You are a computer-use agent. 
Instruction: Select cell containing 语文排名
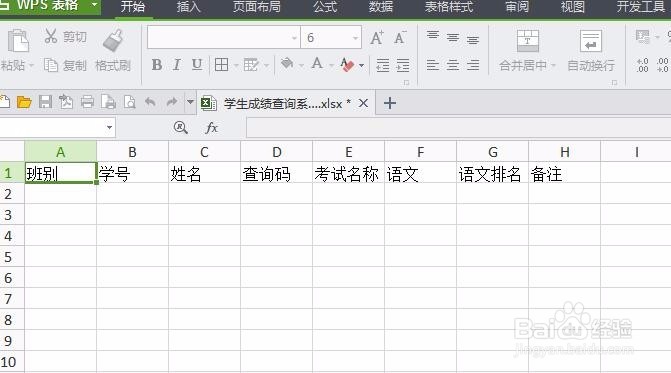pyautogui.click(x=493, y=173)
